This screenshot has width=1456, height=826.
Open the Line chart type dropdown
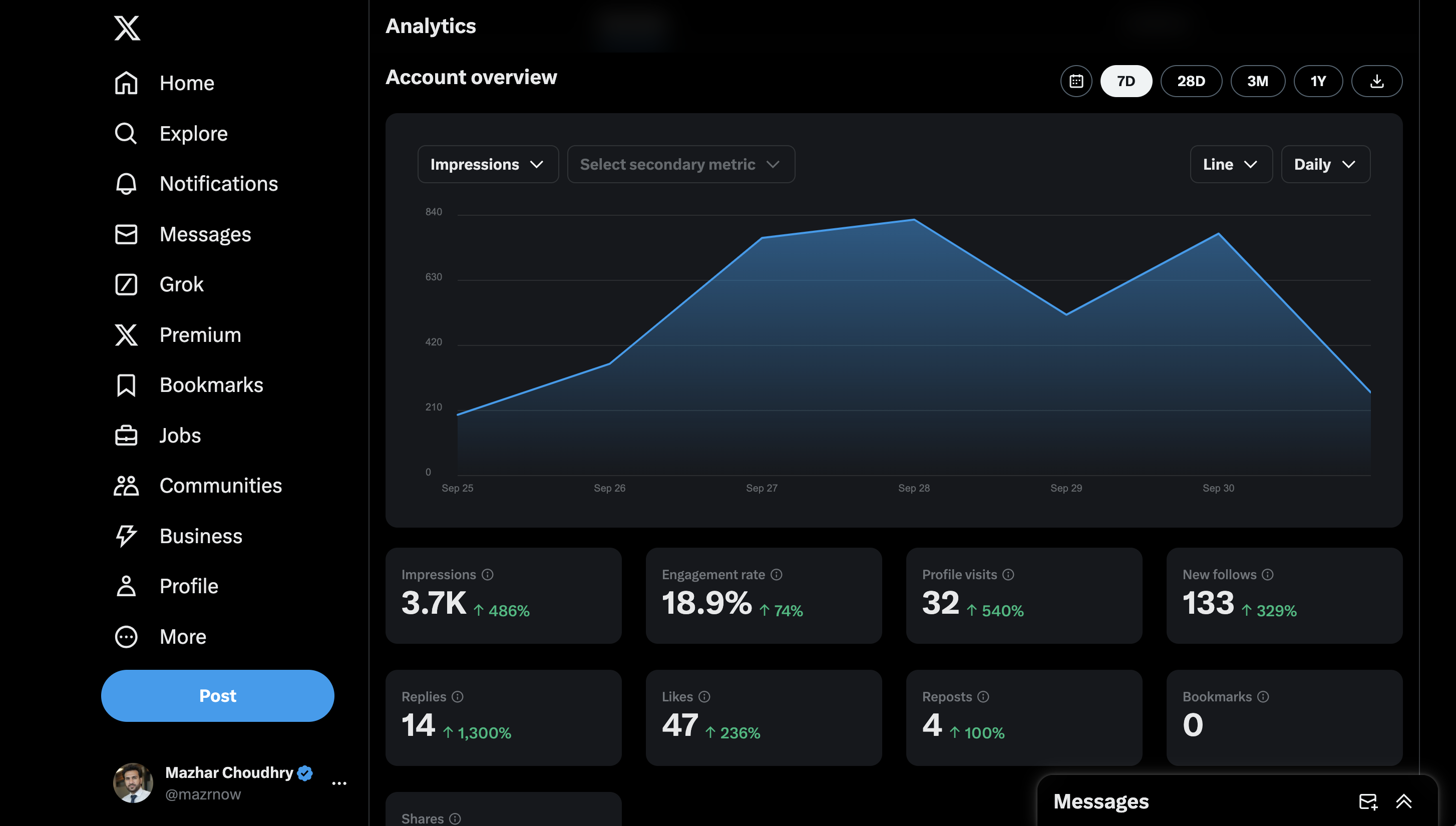(1231, 165)
